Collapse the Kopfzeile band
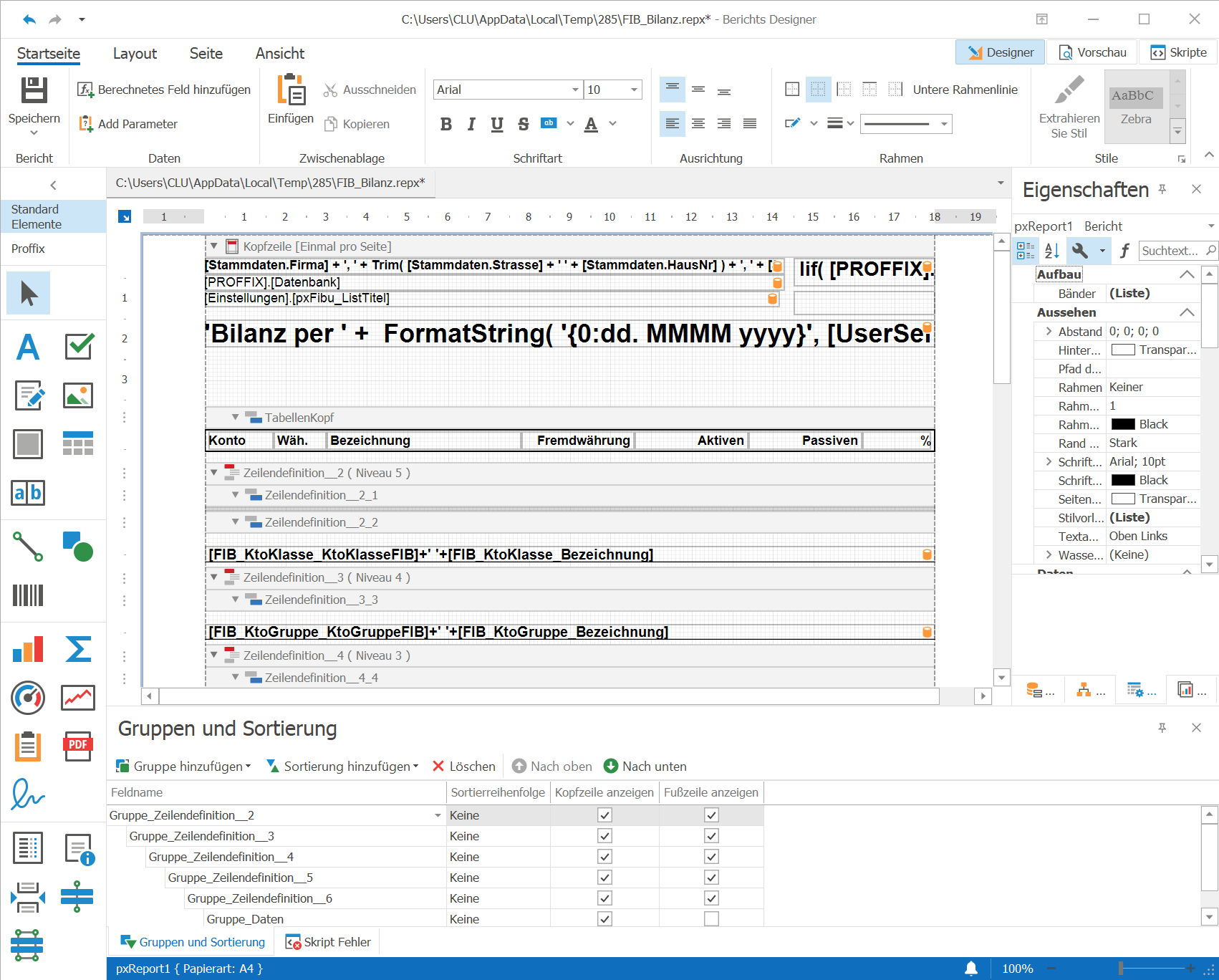This screenshot has height=980, width=1219. 213,246
